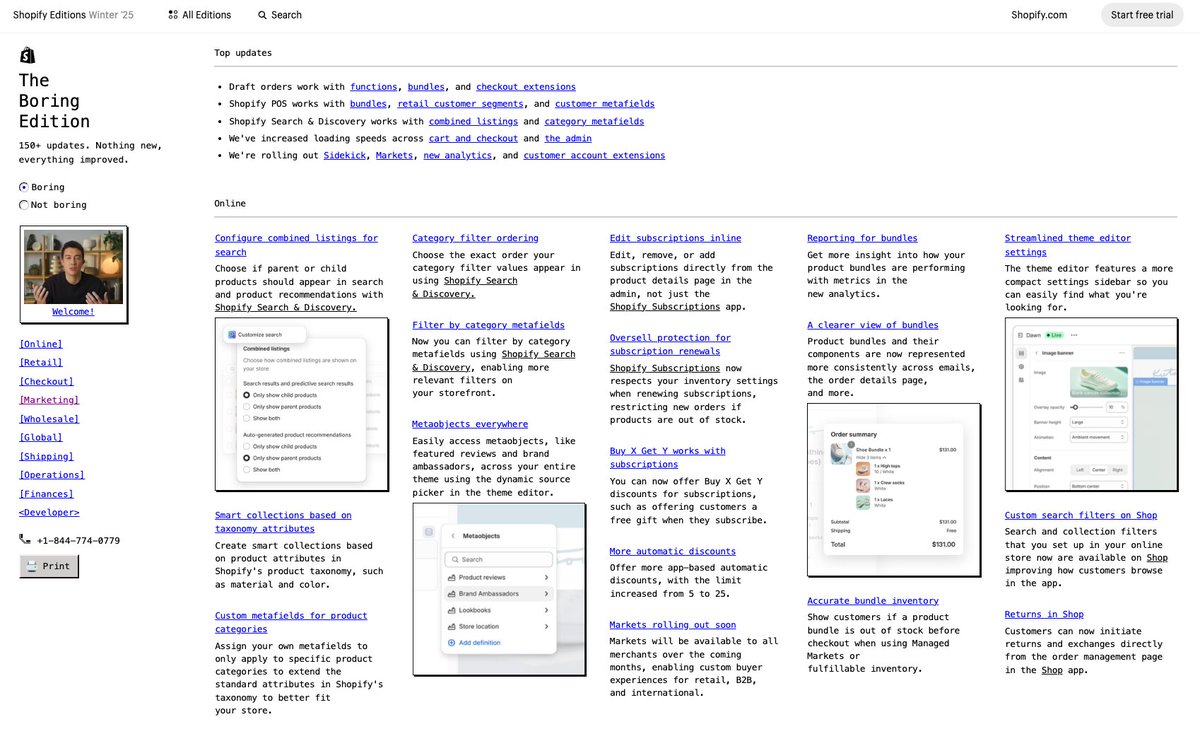This screenshot has height=729, width=1200.
Task: Select the Boring radio option
Action: point(24,187)
